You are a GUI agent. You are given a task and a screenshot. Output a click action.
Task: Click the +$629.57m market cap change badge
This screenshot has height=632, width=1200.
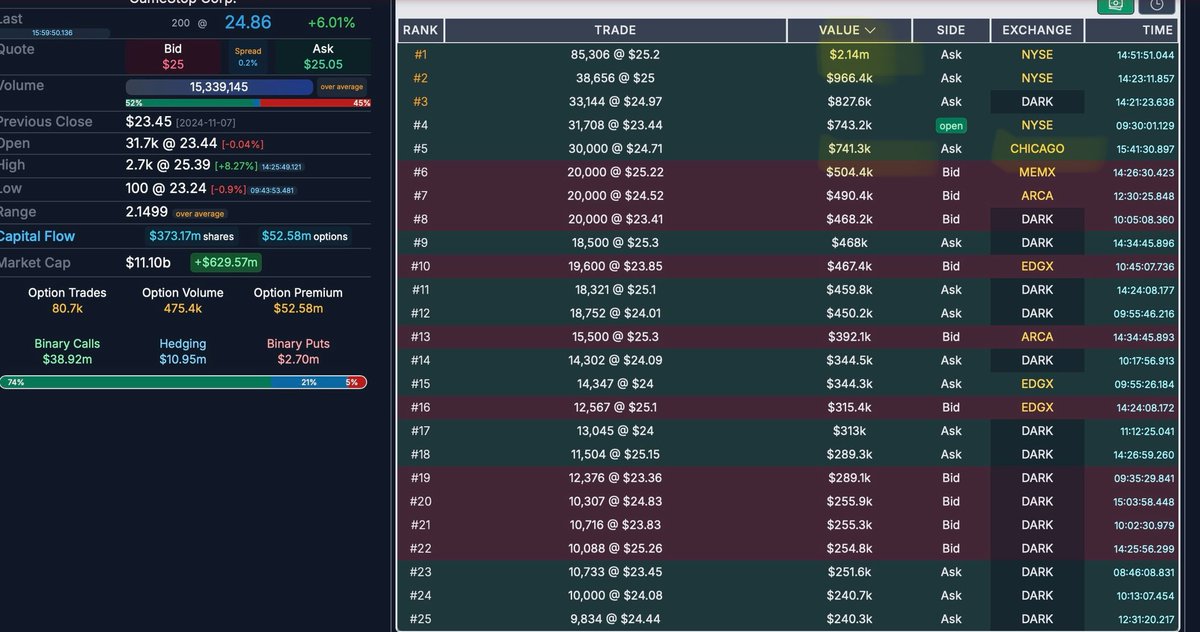point(226,262)
